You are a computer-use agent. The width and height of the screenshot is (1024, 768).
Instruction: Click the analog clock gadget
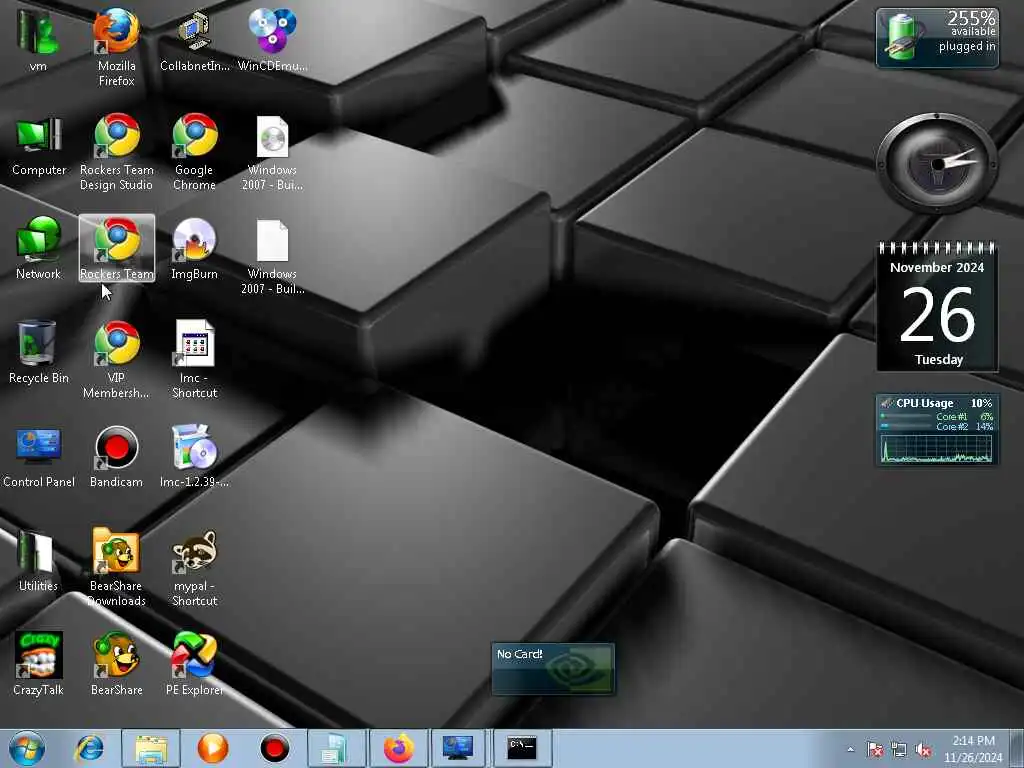coord(938,163)
